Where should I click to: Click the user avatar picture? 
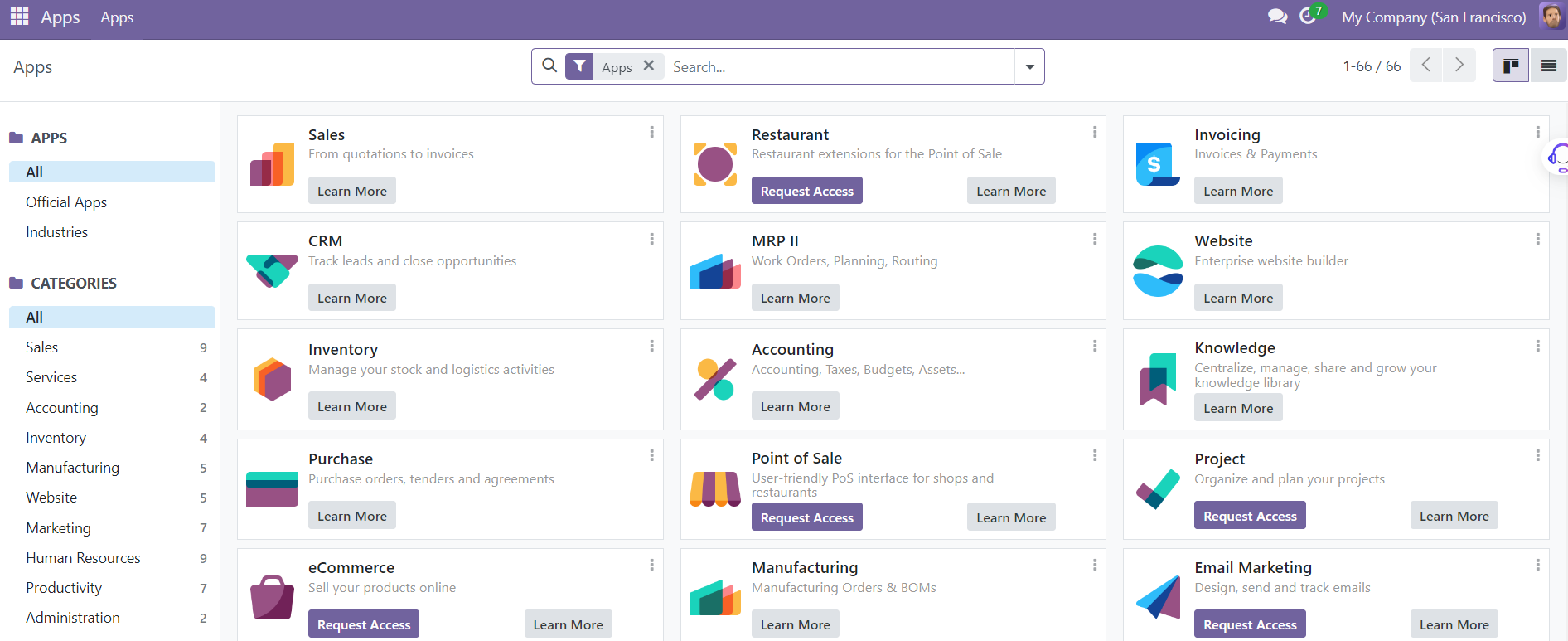tap(1551, 17)
